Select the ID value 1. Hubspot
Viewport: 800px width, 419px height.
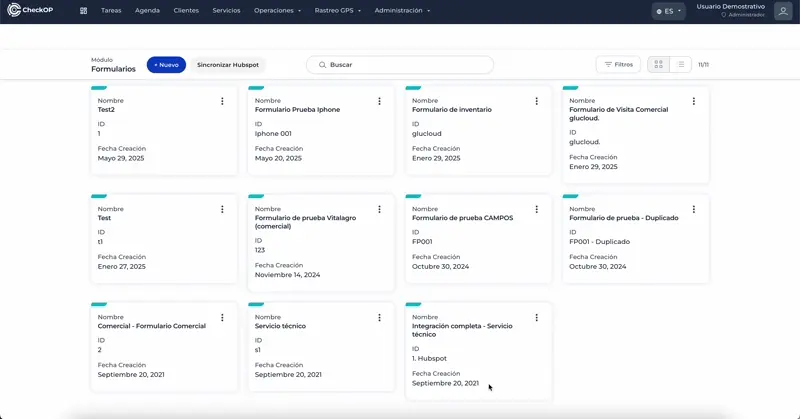point(430,359)
